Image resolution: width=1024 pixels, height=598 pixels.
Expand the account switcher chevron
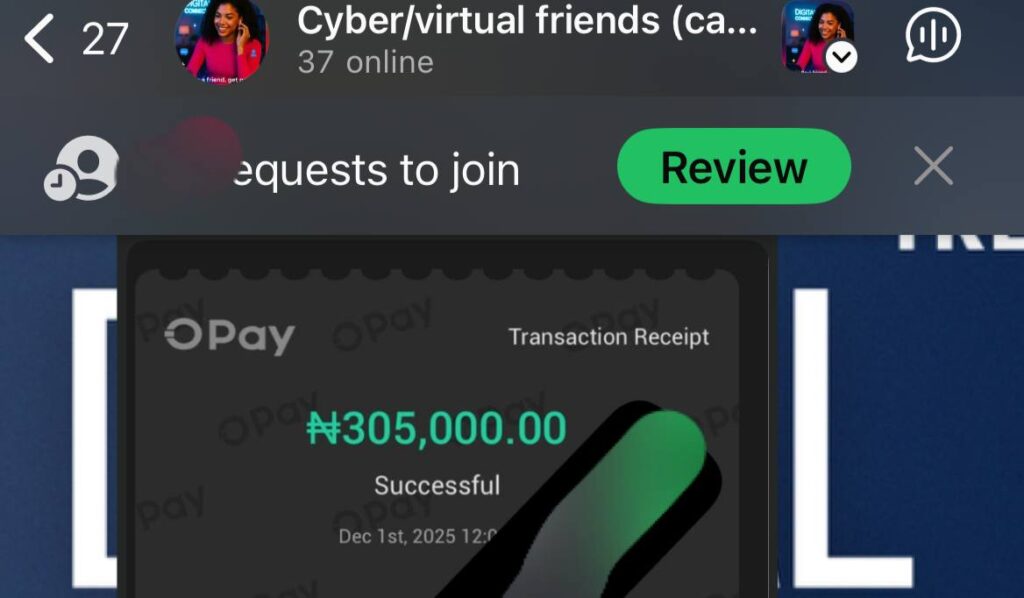pyautogui.click(x=841, y=57)
